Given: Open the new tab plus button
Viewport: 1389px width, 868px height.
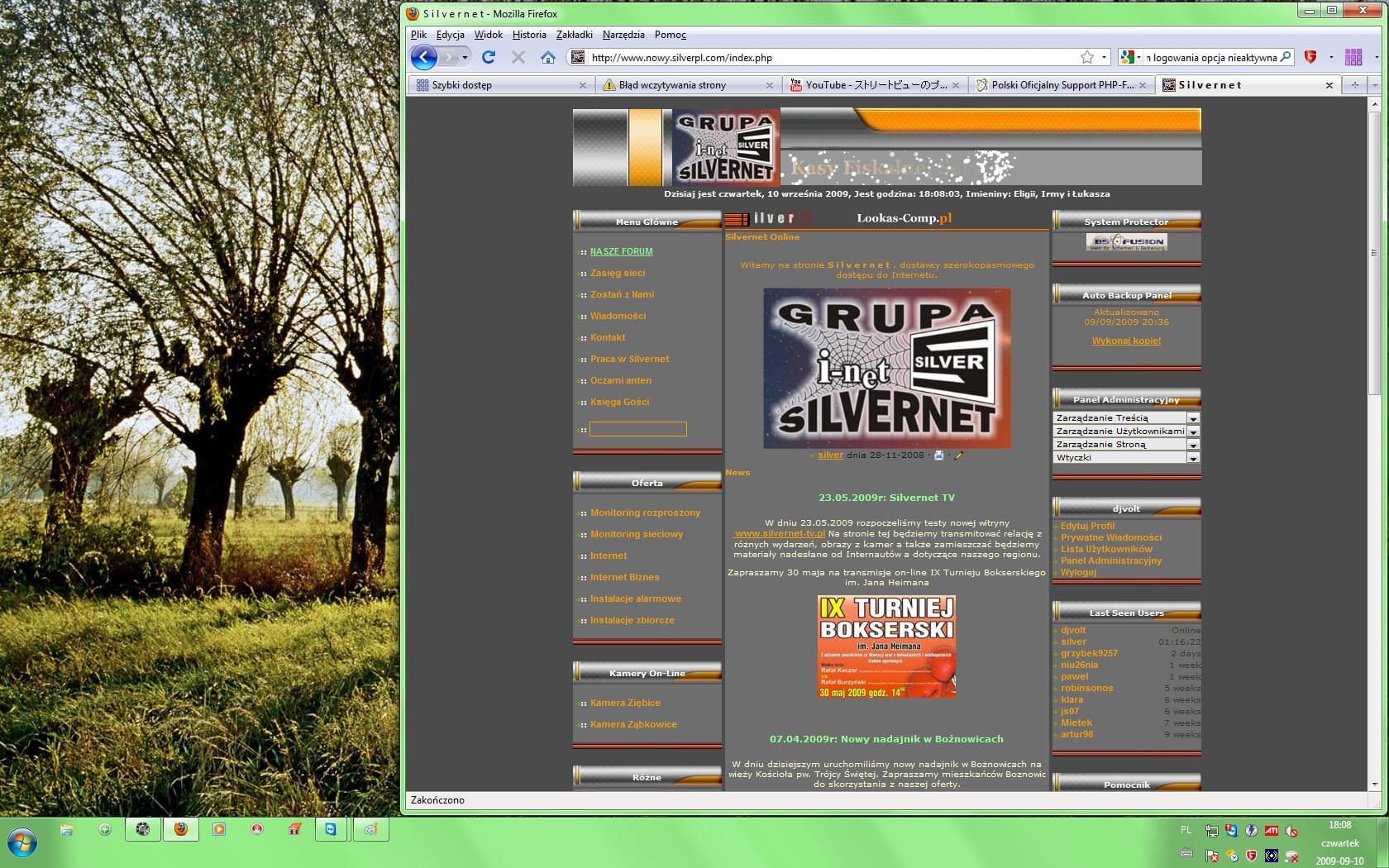Looking at the screenshot, I should (x=1354, y=85).
